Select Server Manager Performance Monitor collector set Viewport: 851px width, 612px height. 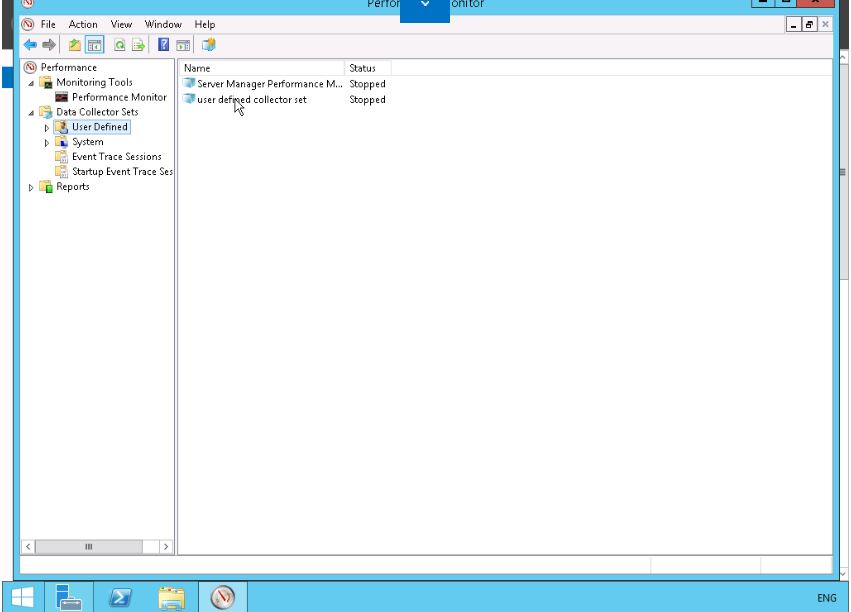point(268,84)
